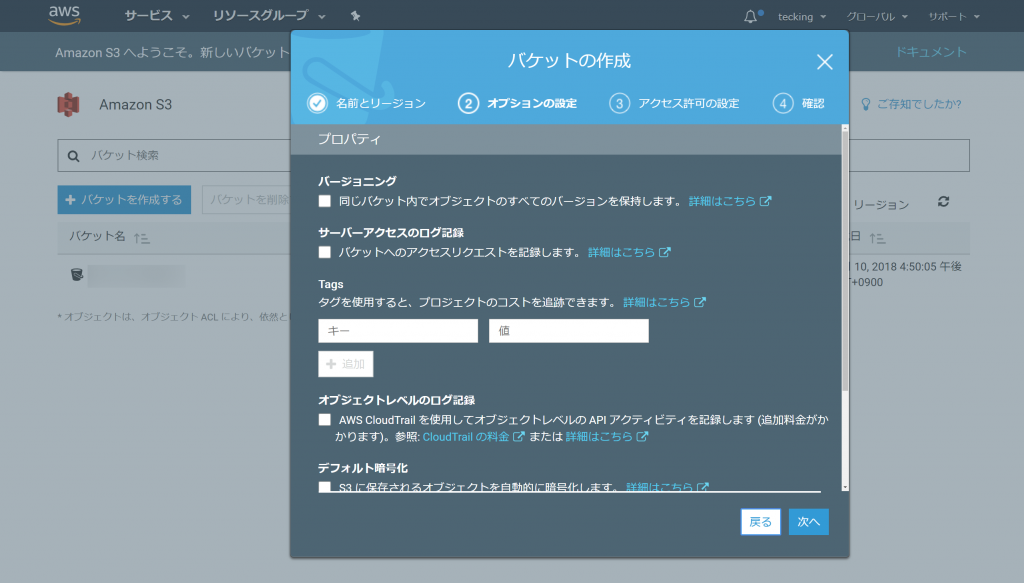Click the バケットを作成する button
The height and width of the screenshot is (583, 1024).
124,200
